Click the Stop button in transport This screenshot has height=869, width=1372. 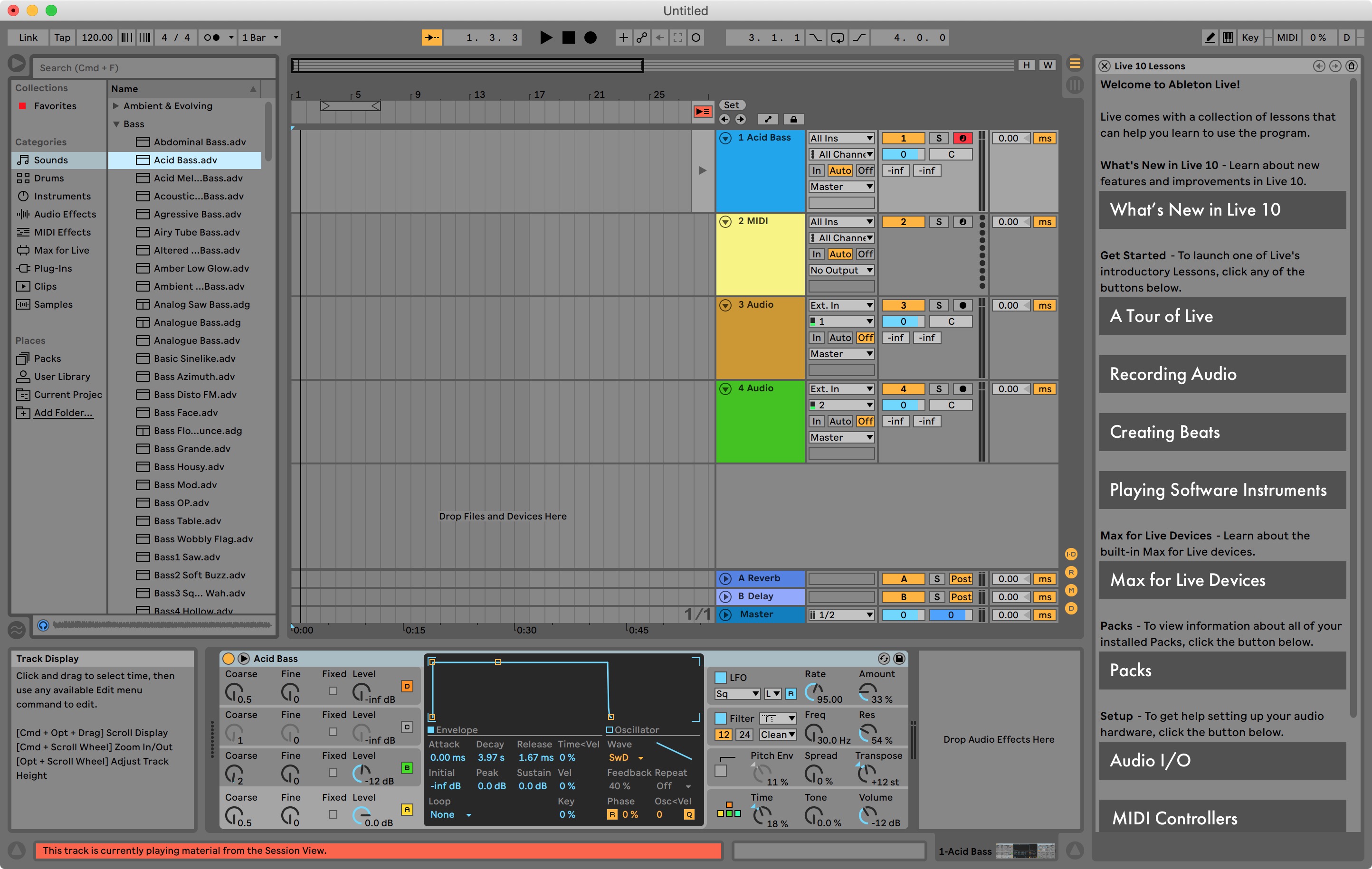(568, 38)
